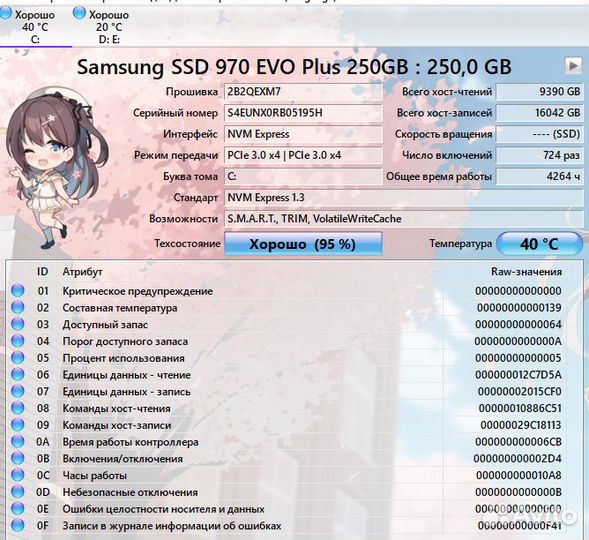Image resolution: width=589 pixels, height=540 pixels.
Task: Click status orb for attribute 0B
Action: pos(17,458)
